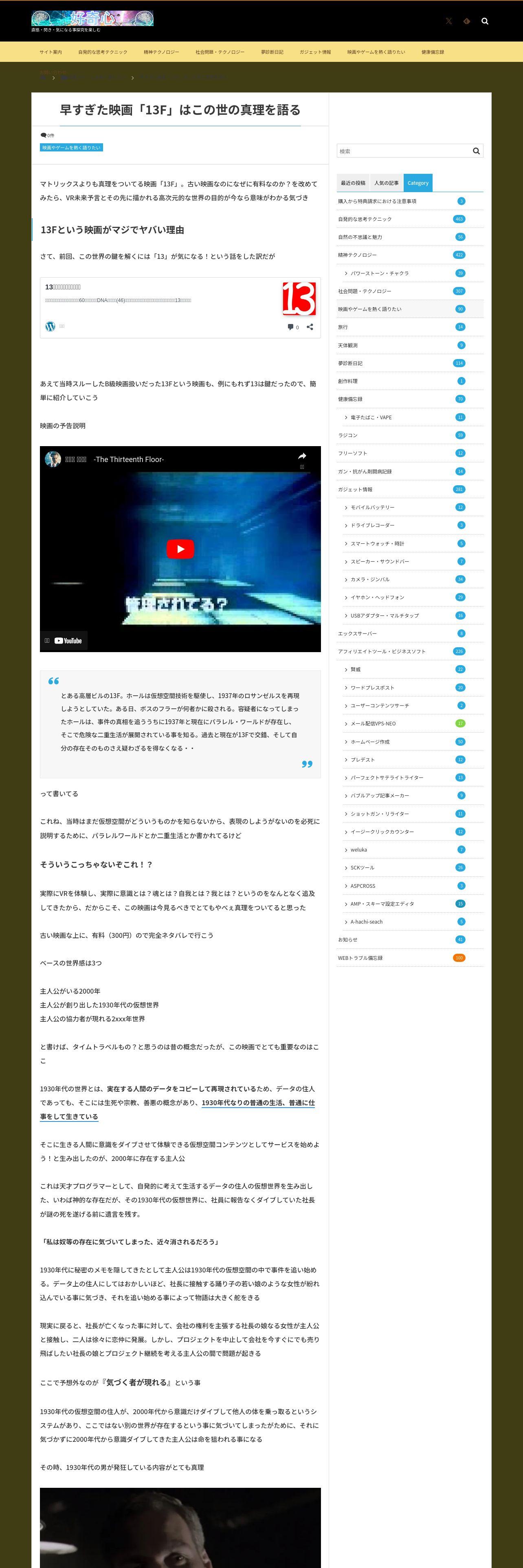Expand the モバイルバッテリー subcategory

coord(373,508)
